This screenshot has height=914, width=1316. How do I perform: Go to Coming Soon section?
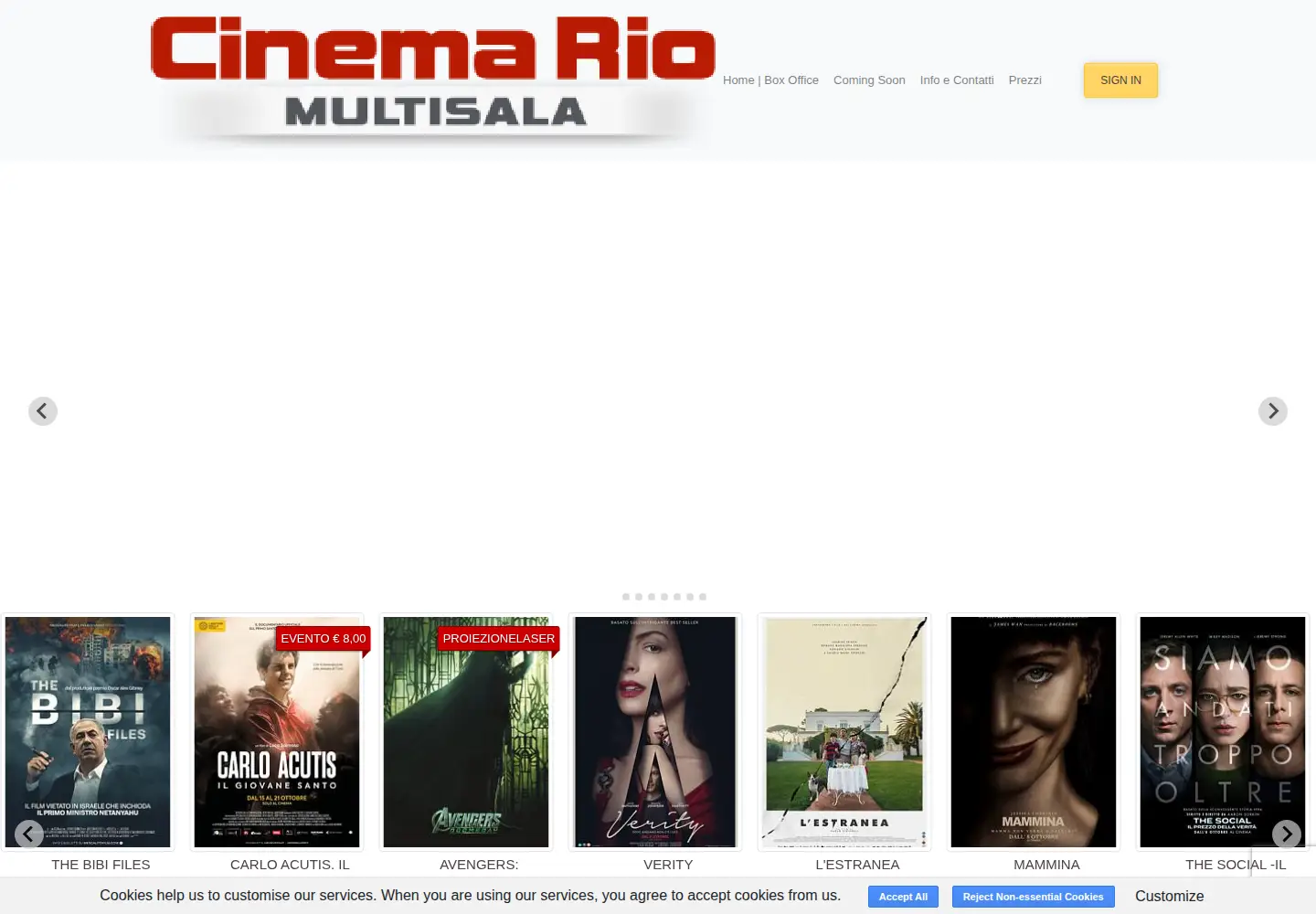coord(869,80)
